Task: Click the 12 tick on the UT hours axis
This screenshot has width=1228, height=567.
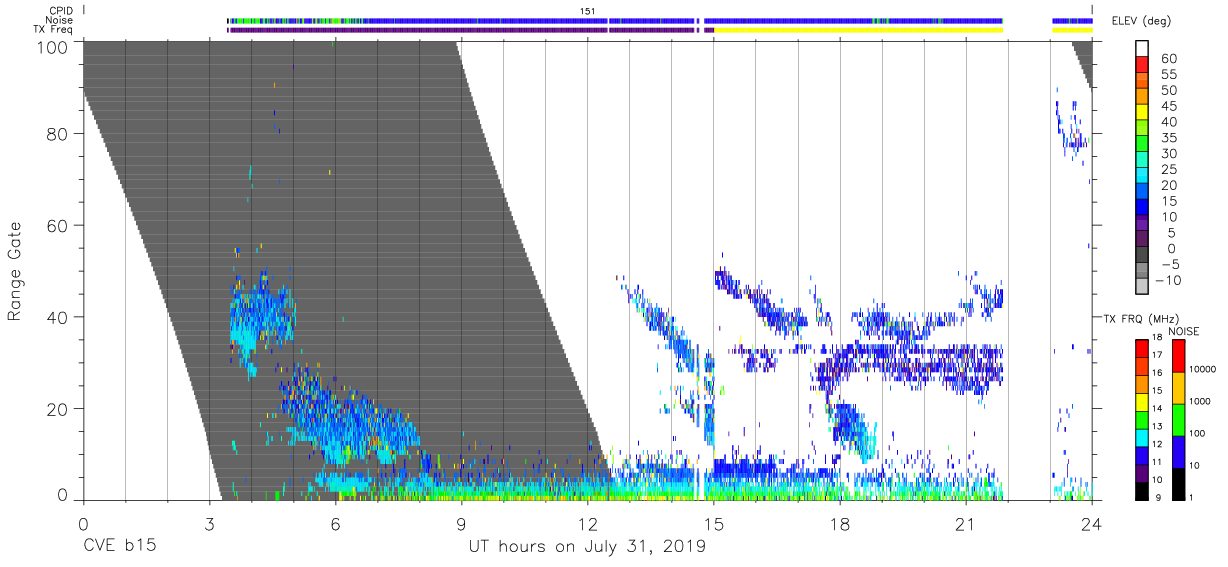Action: tap(588, 524)
